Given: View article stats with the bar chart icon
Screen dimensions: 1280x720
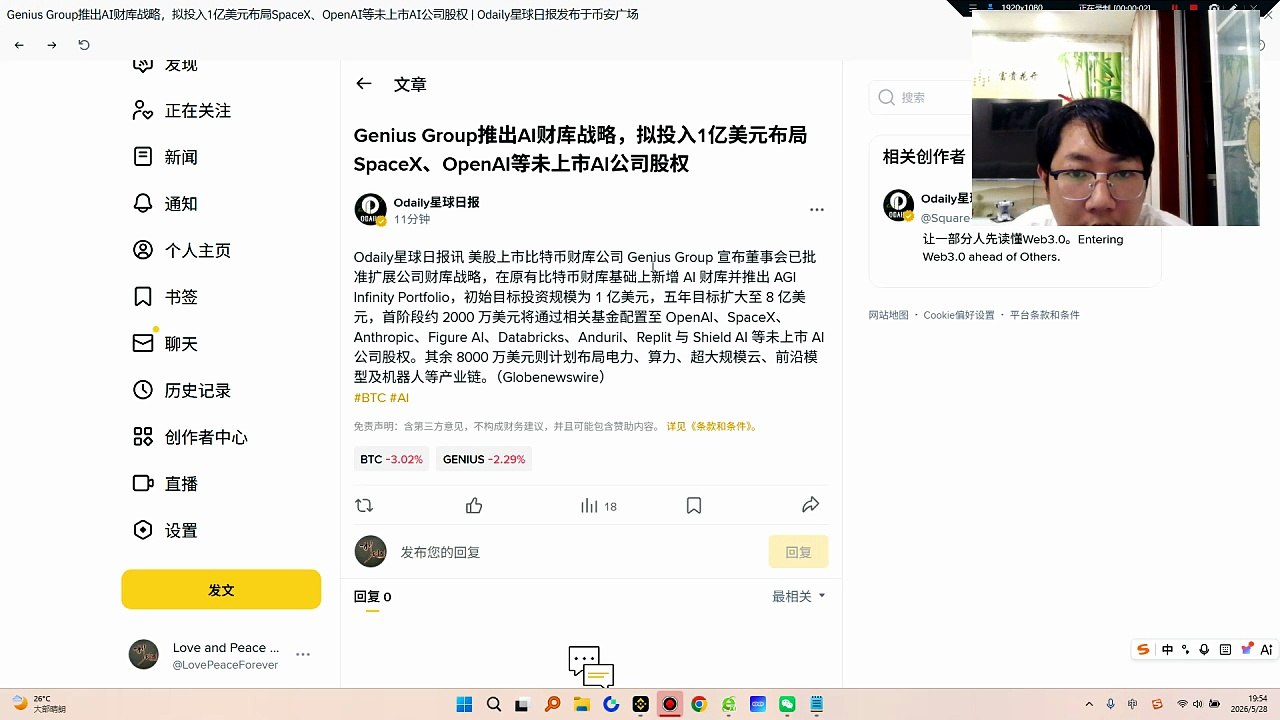Looking at the screenshot, I should [589, 506].
